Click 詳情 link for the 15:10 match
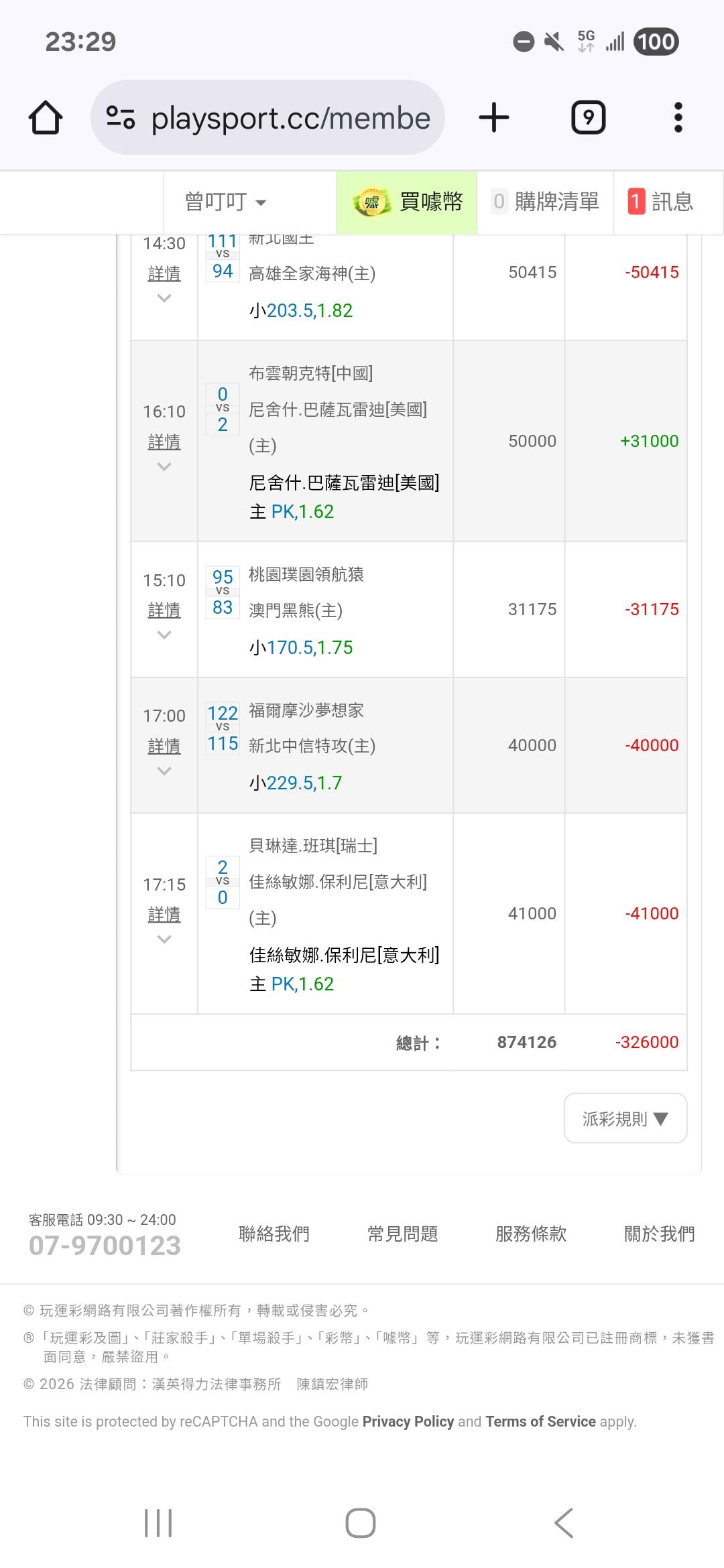 coord(164,610)
